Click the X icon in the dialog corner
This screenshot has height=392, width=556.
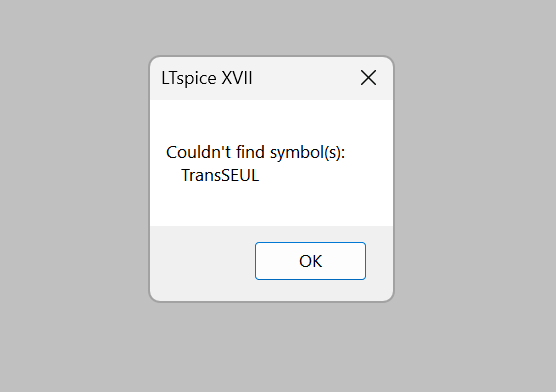pyautogui.click(x=368, y=77)
